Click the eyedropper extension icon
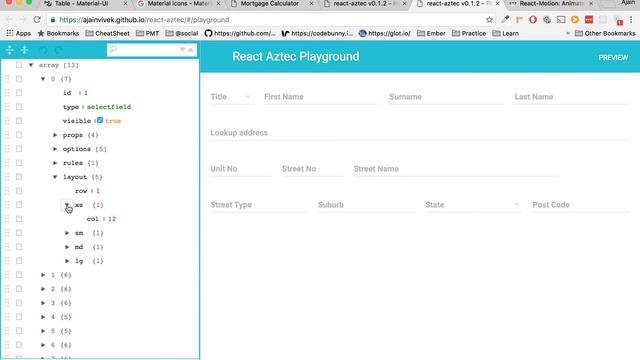The height and width of the screenshot is (360, 640). tap(505, 19)
